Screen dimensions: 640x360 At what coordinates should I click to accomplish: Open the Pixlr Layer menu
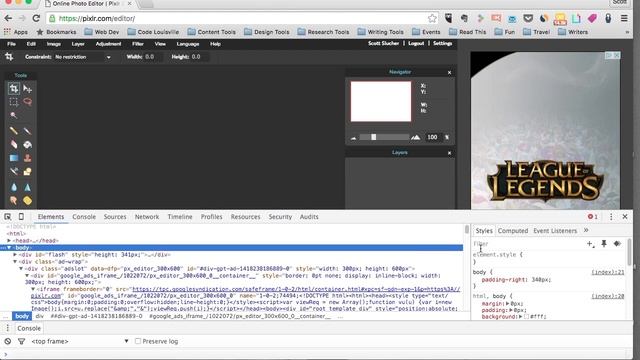78,44
